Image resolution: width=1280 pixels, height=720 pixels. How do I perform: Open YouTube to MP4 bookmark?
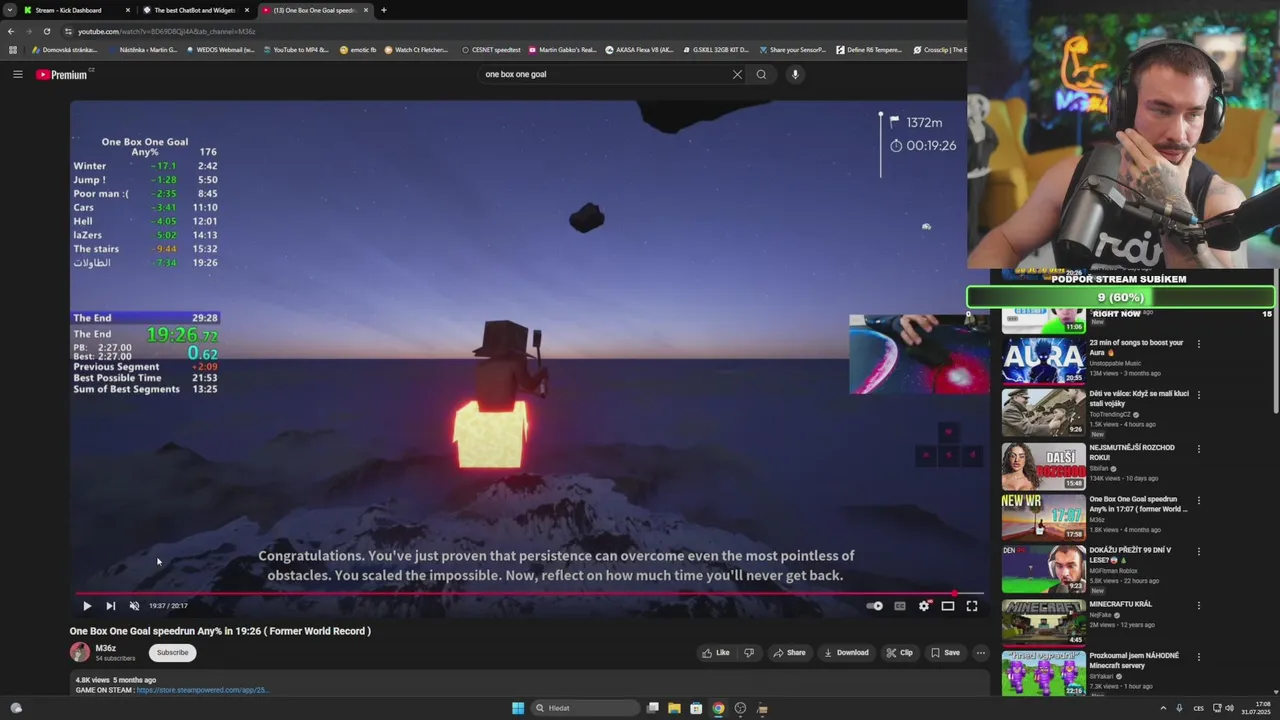(296, 50)
